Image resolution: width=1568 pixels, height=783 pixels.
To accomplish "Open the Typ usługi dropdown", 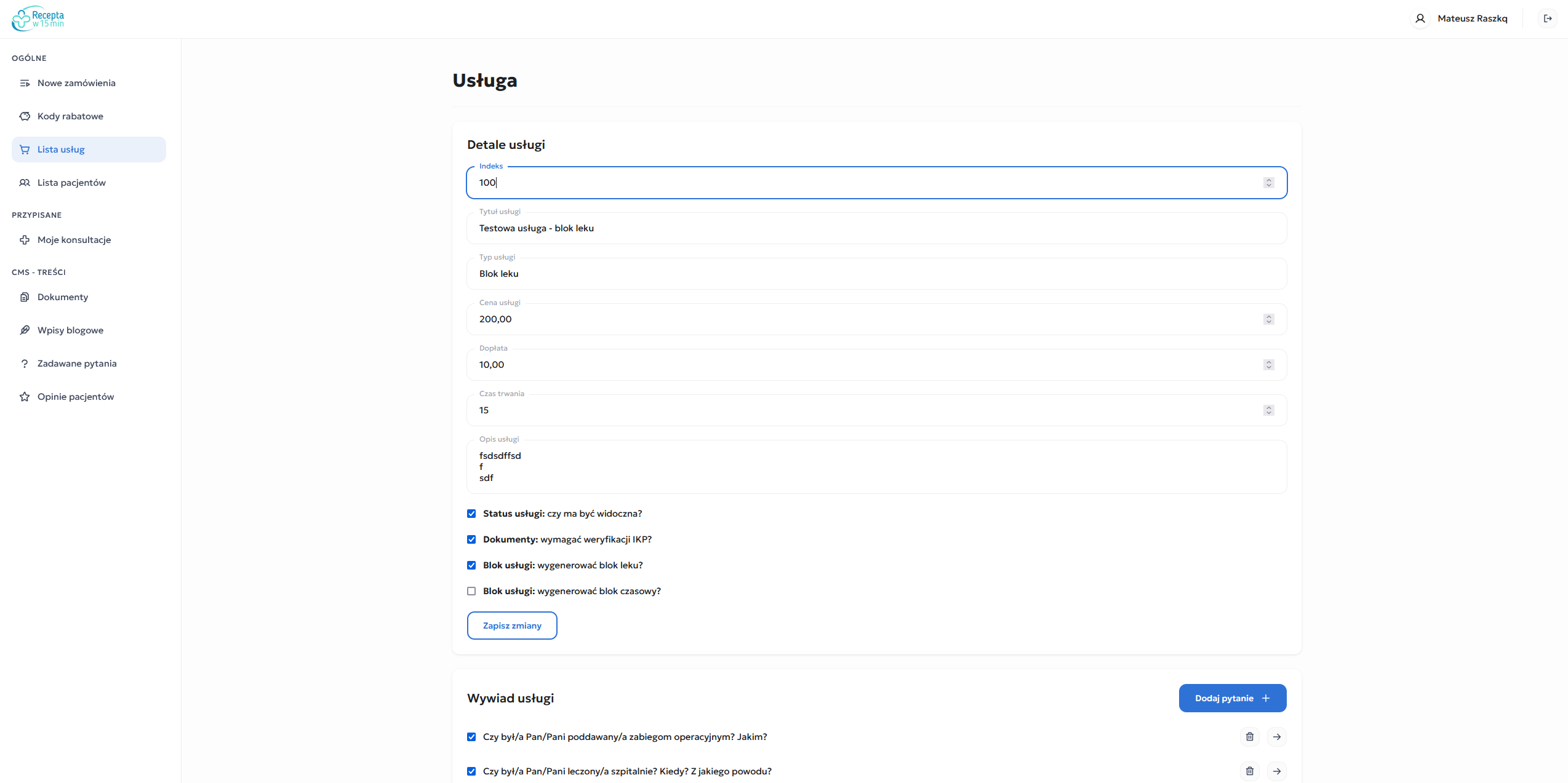I will point(876,274).
